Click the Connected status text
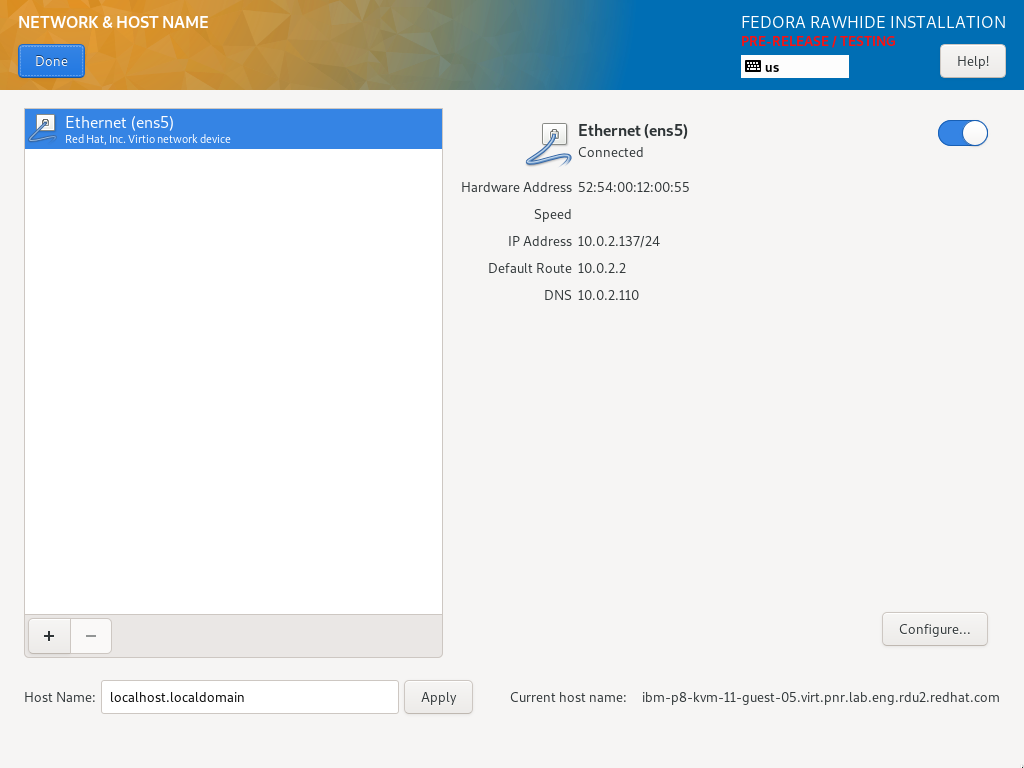This screenshot has height=768, width=1024. tap(611, 152)
